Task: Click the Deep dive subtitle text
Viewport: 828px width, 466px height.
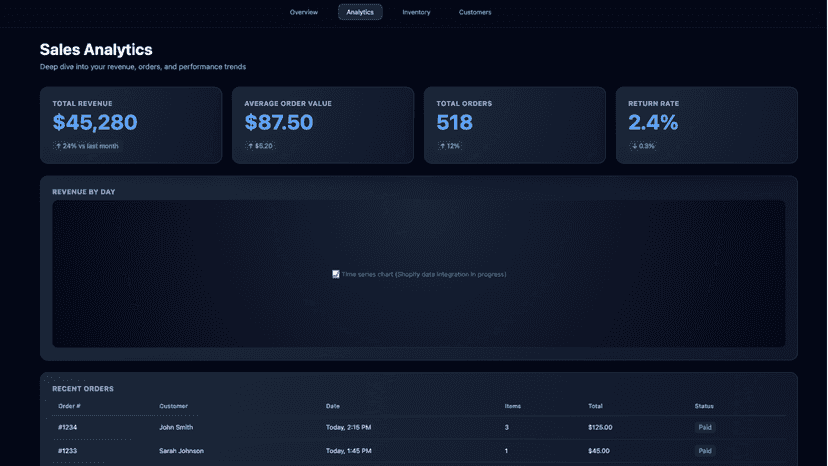Action: [143, 67]
